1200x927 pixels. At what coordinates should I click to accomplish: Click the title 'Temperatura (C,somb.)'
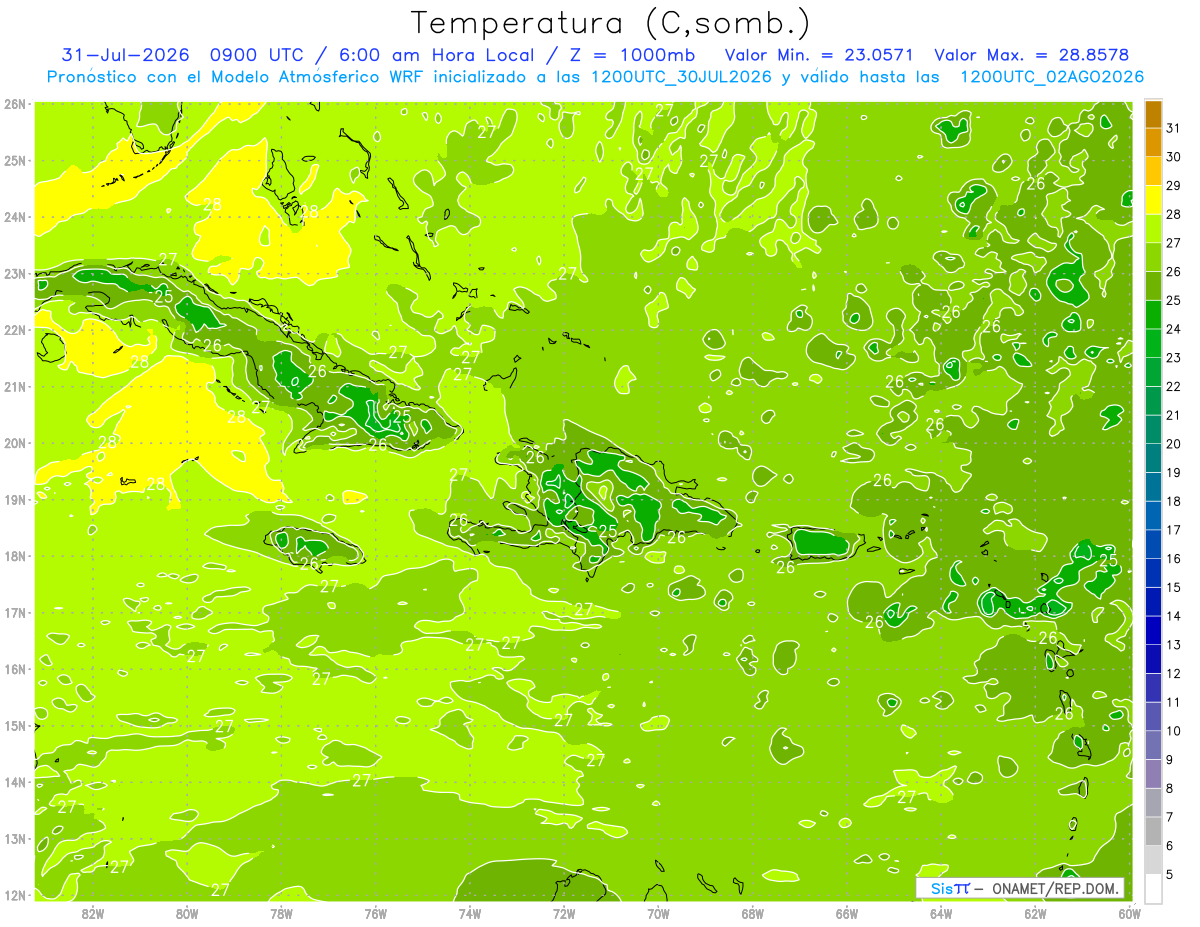(x=610, y=23)
